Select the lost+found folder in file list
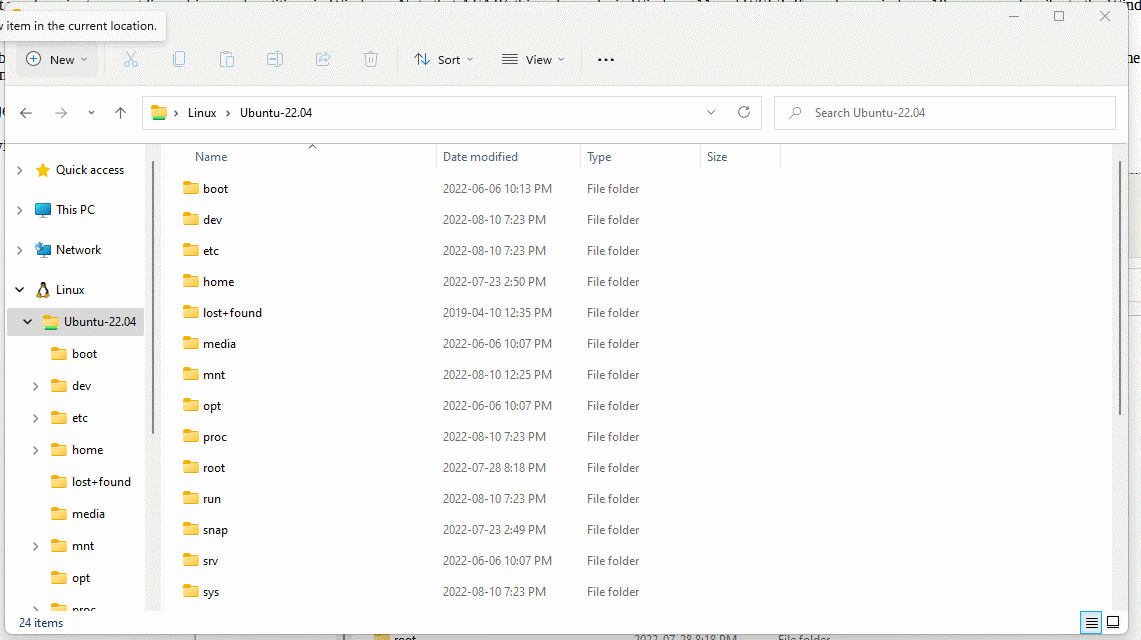 [x=232, y=313]
